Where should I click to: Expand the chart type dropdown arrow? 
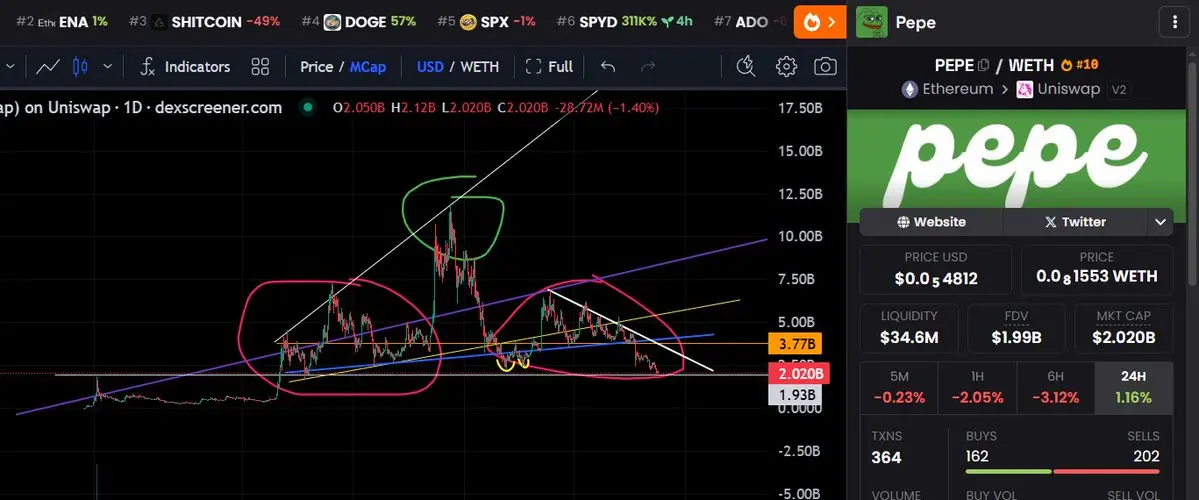click(108, 67)
